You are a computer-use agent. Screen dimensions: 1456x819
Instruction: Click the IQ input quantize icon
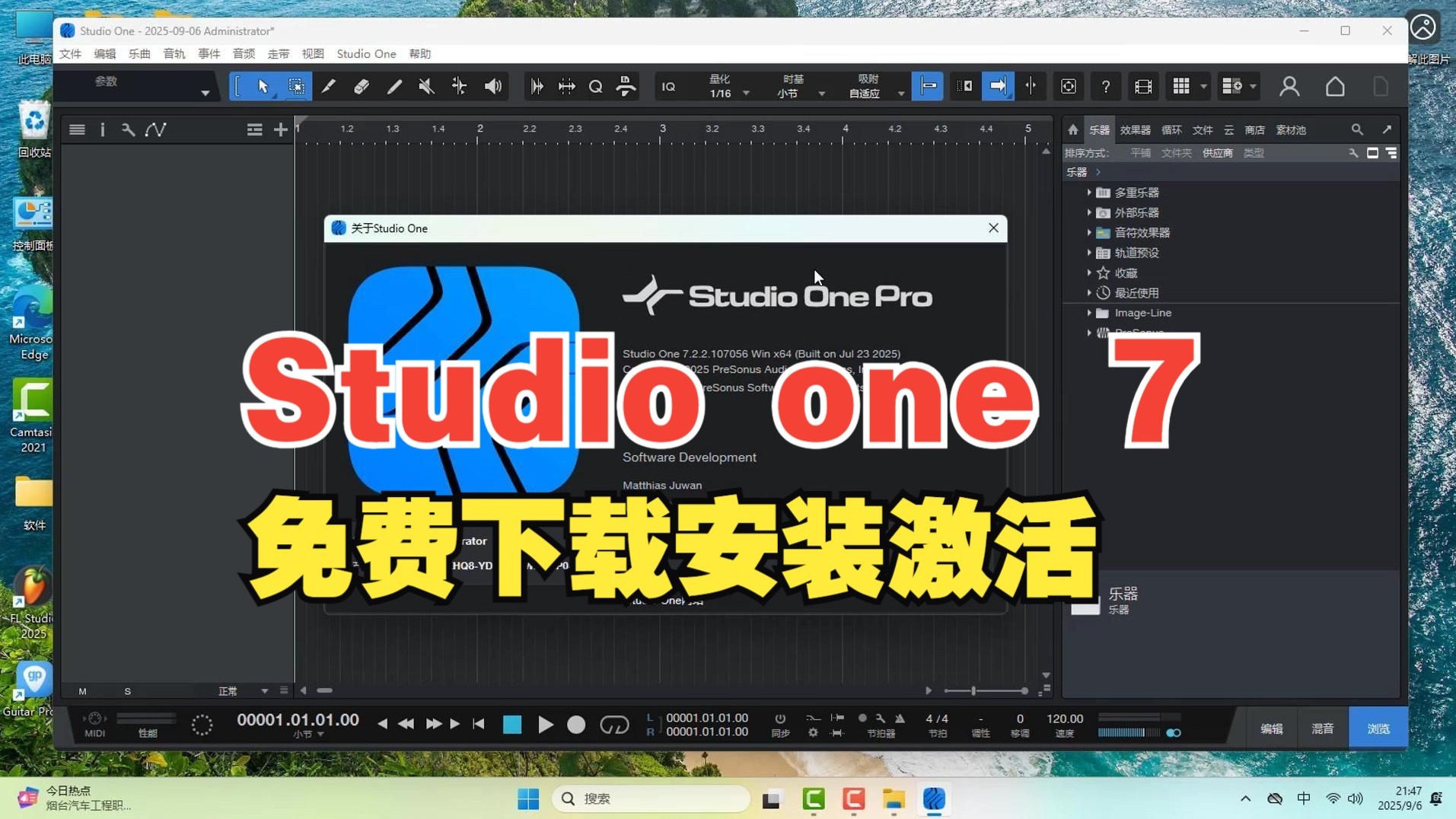point(668,87)
